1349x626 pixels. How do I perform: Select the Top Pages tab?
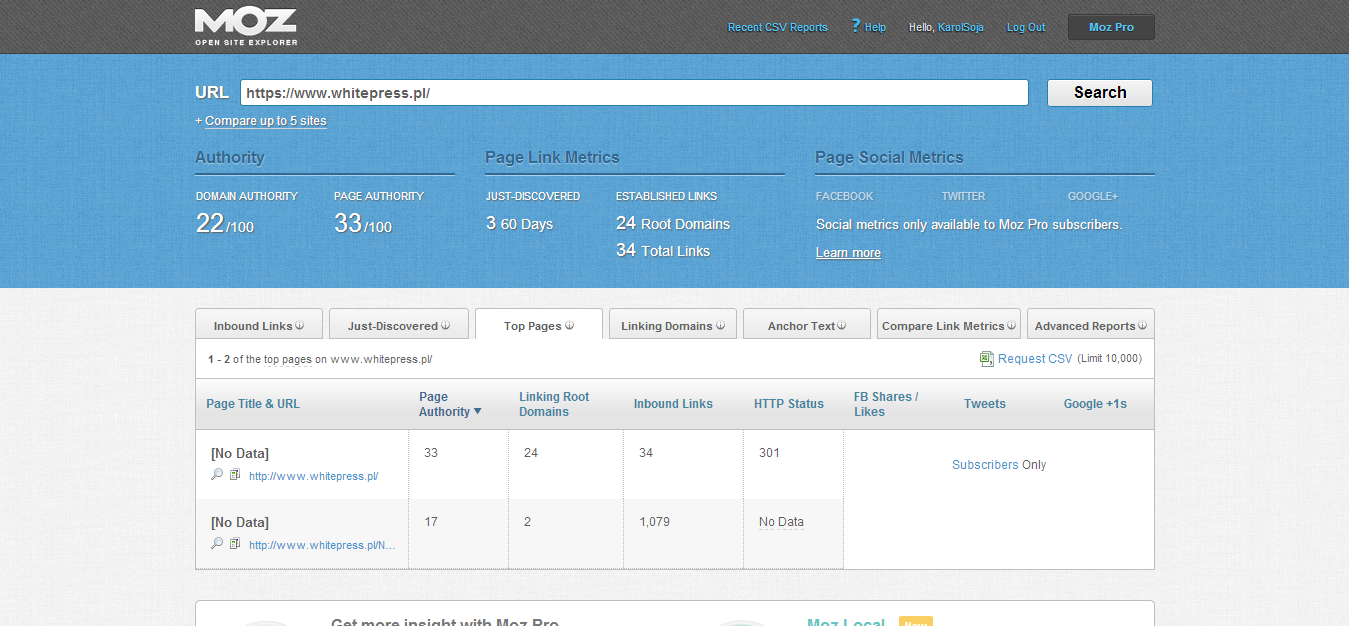pyautogui.click(x=539, y=324)
